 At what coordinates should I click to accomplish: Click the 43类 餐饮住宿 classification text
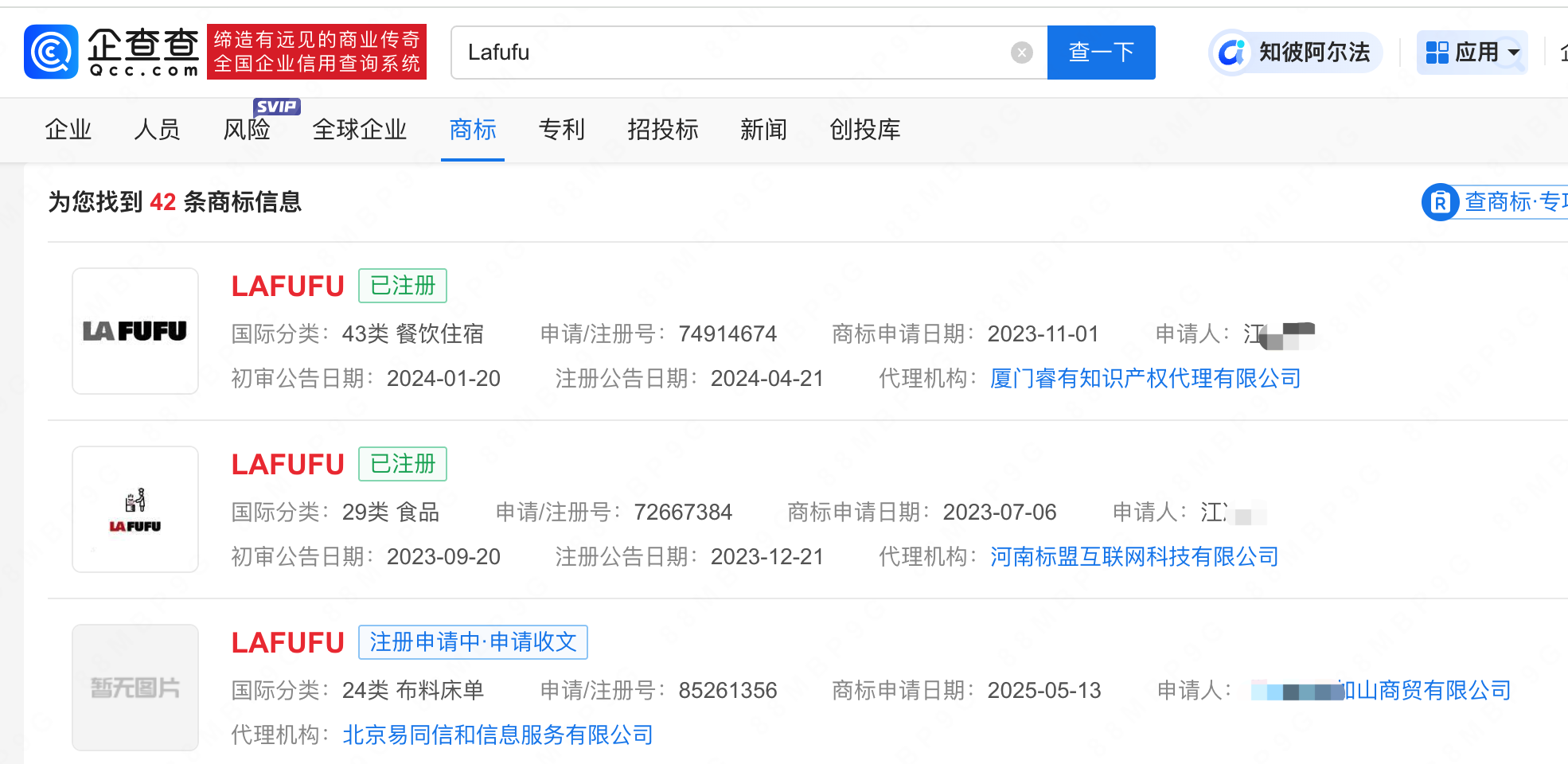tap(413, 334)
